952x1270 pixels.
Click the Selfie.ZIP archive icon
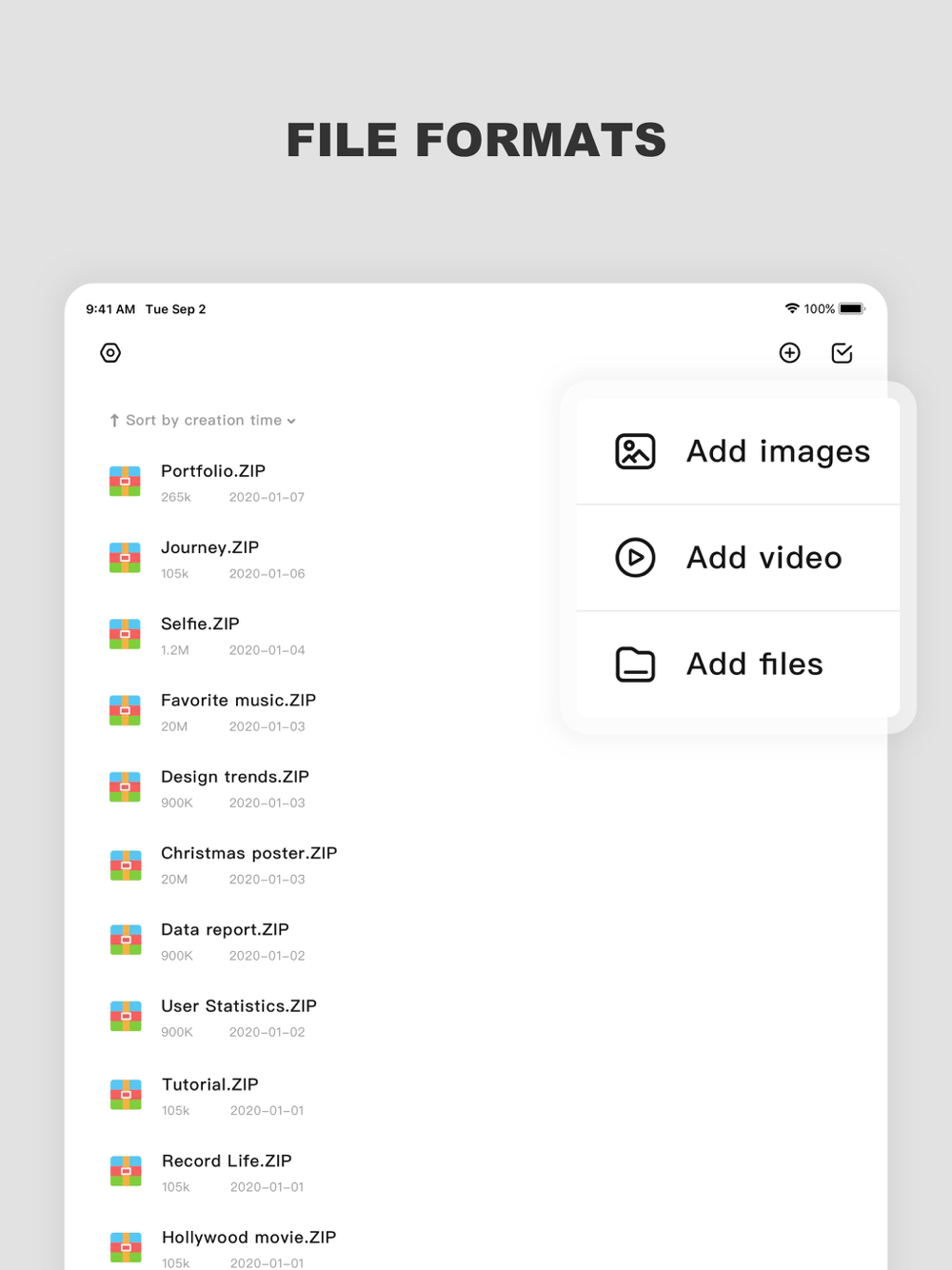tap(125, 634)
